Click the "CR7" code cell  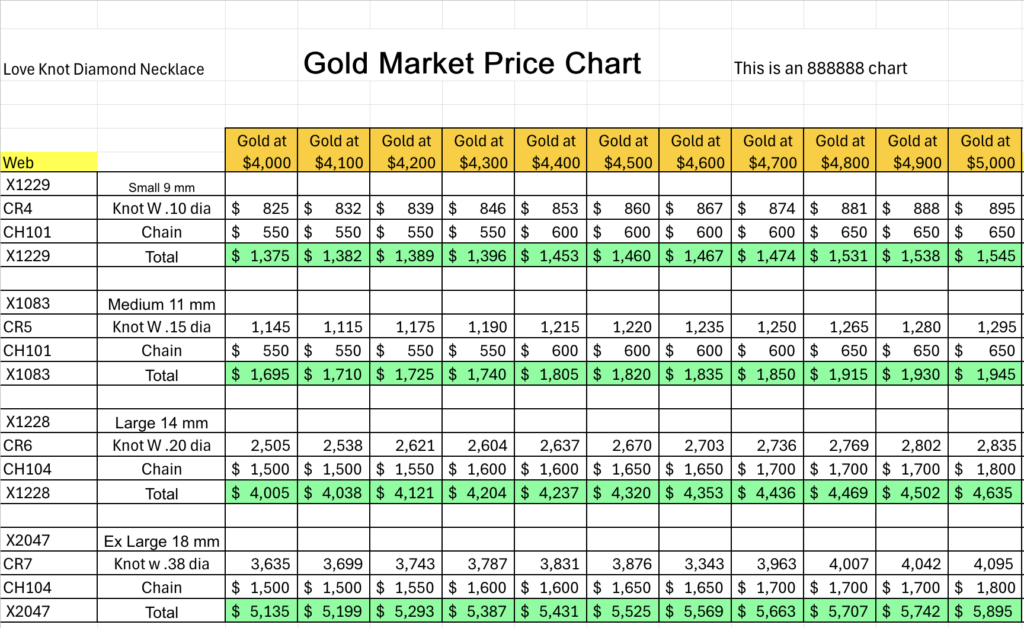[49, 564]
